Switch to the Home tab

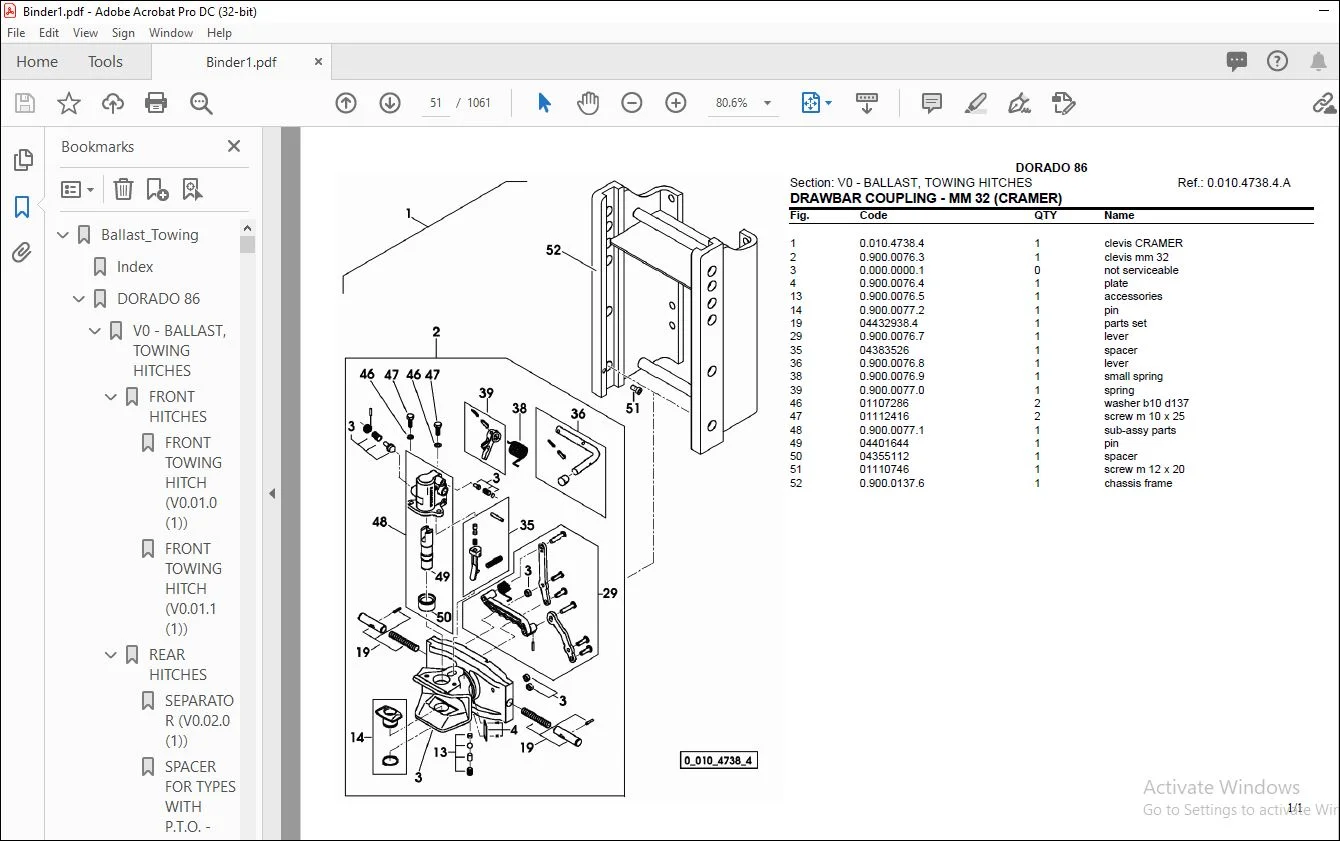point(37,62)
